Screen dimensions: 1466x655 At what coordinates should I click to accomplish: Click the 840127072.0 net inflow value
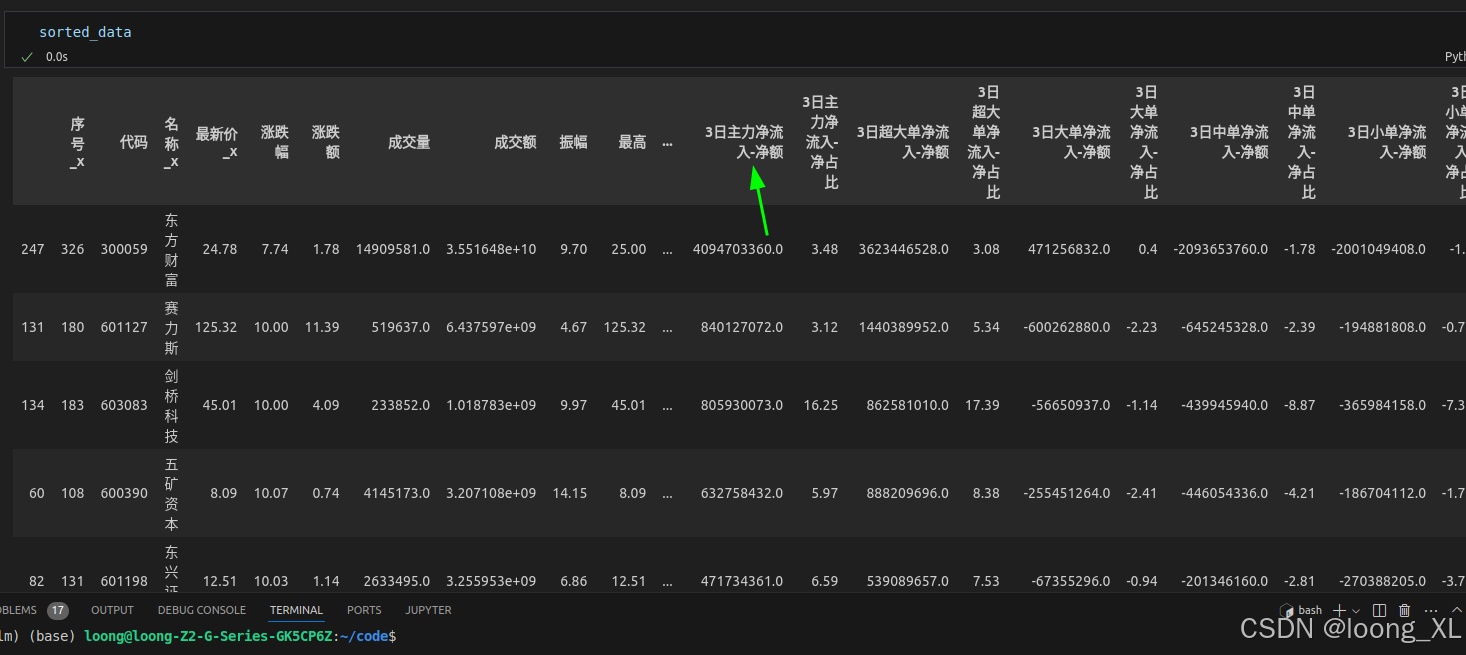point(742,327)
